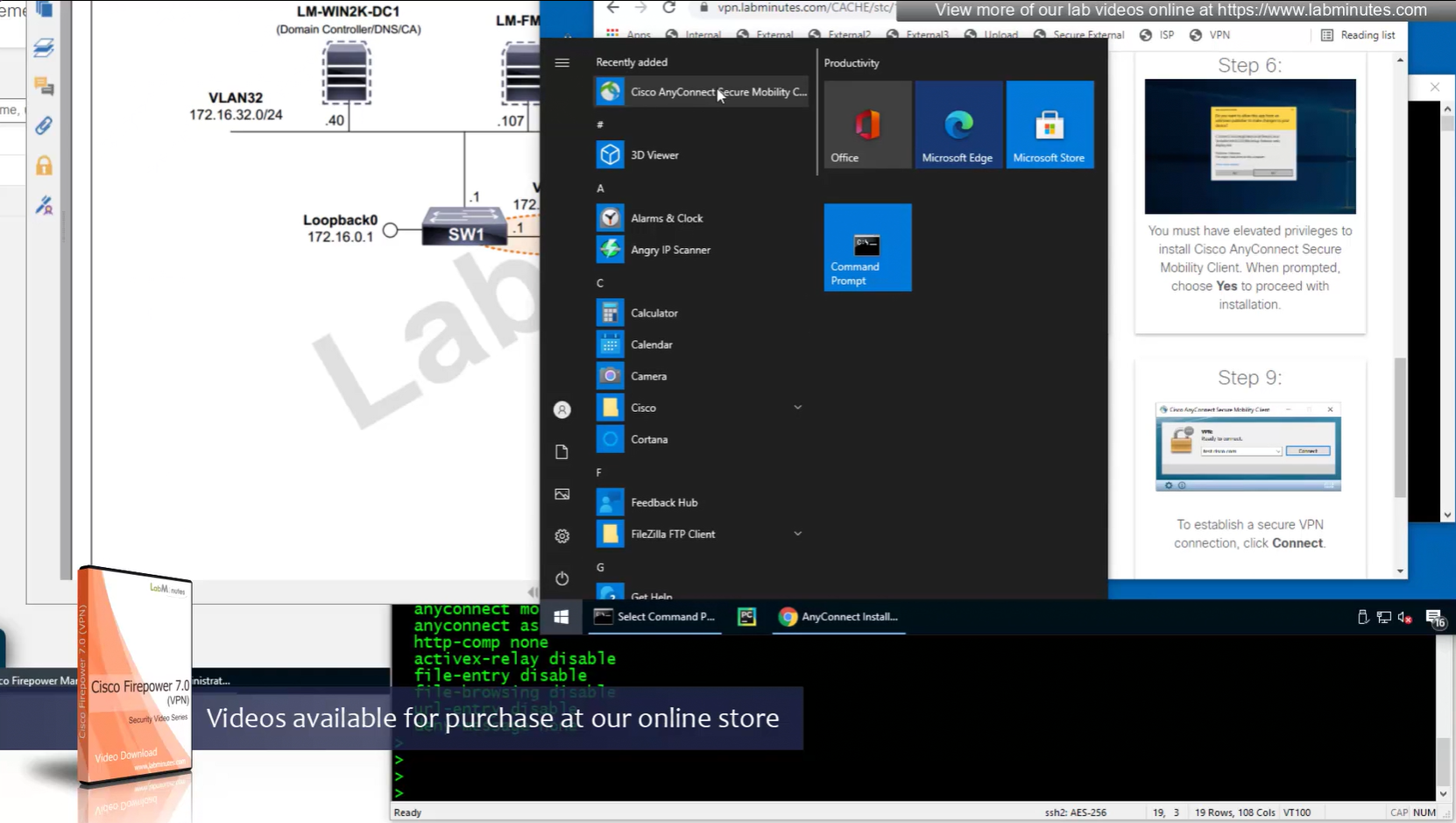Launch the Command Prompt tile
Image resolution: width=1456 pixels, height=823 pixels.
(866, 248)
